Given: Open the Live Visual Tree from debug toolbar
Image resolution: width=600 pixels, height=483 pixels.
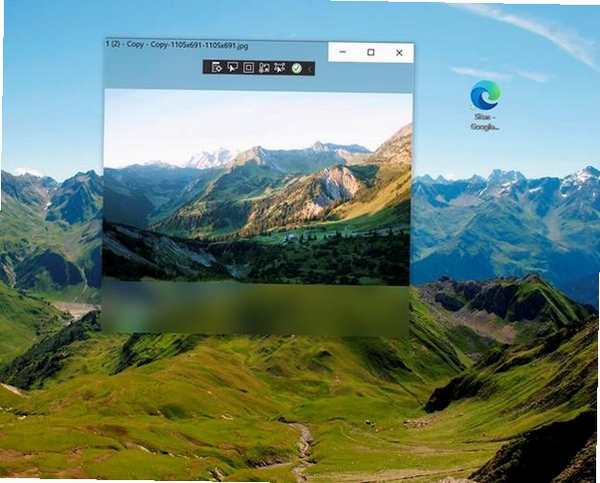Looking at the screenshot, I should pyautogui.click(x=217, y=68).
